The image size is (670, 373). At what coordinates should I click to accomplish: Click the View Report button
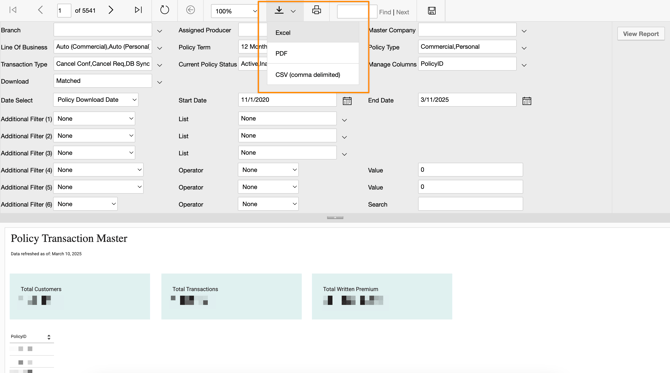click(641, 34)
